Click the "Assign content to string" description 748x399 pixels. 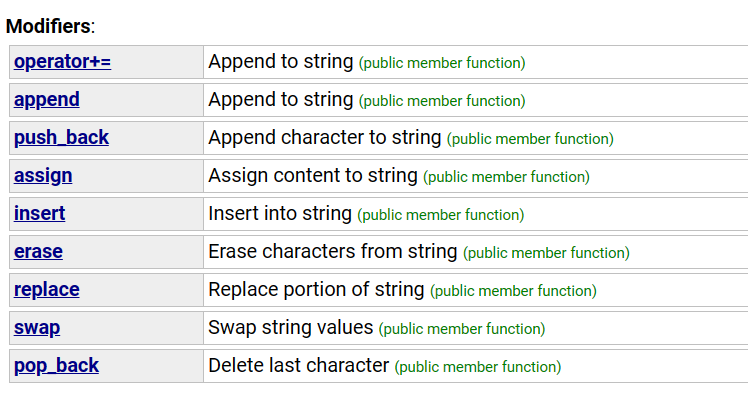(x=313, y=176)
